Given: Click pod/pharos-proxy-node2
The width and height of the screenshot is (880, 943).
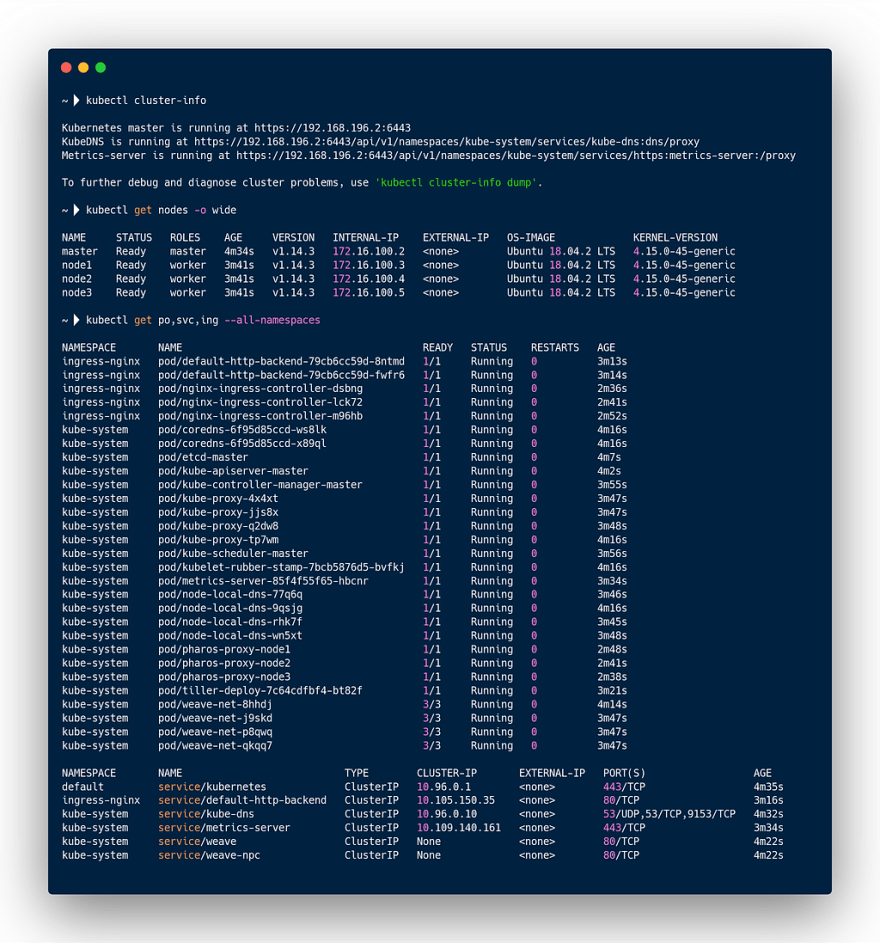Looking at the screenshot, I should (x=224, y=663).
